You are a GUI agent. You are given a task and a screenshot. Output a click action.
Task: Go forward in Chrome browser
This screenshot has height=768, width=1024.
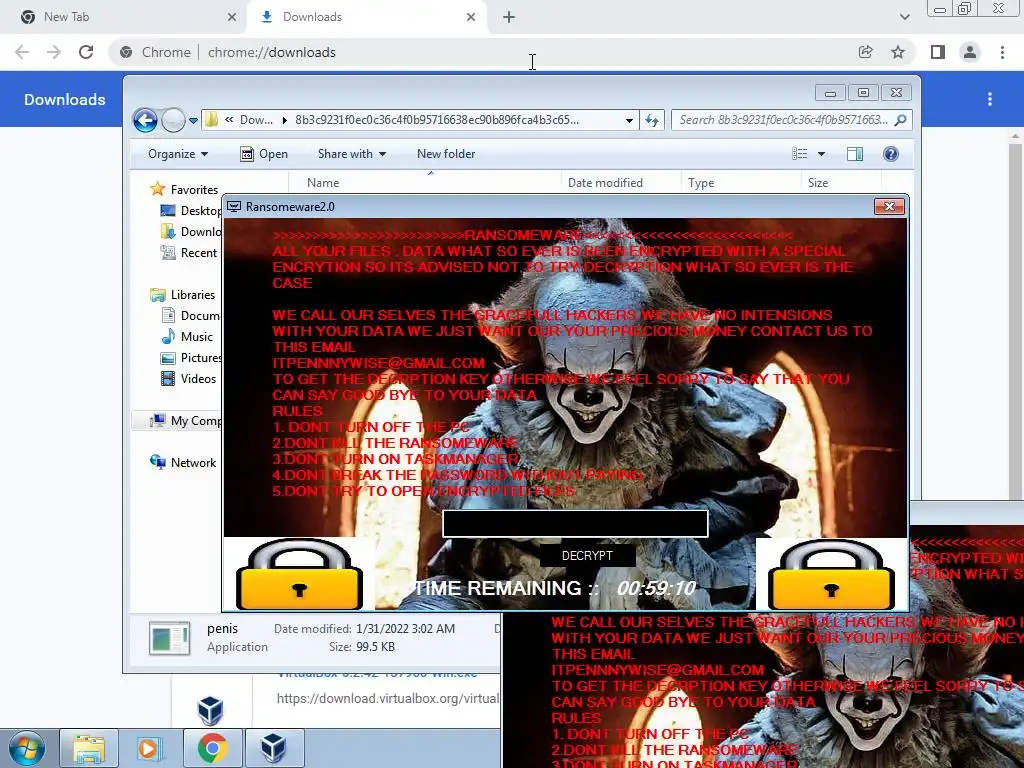click(x=54, y=52)
